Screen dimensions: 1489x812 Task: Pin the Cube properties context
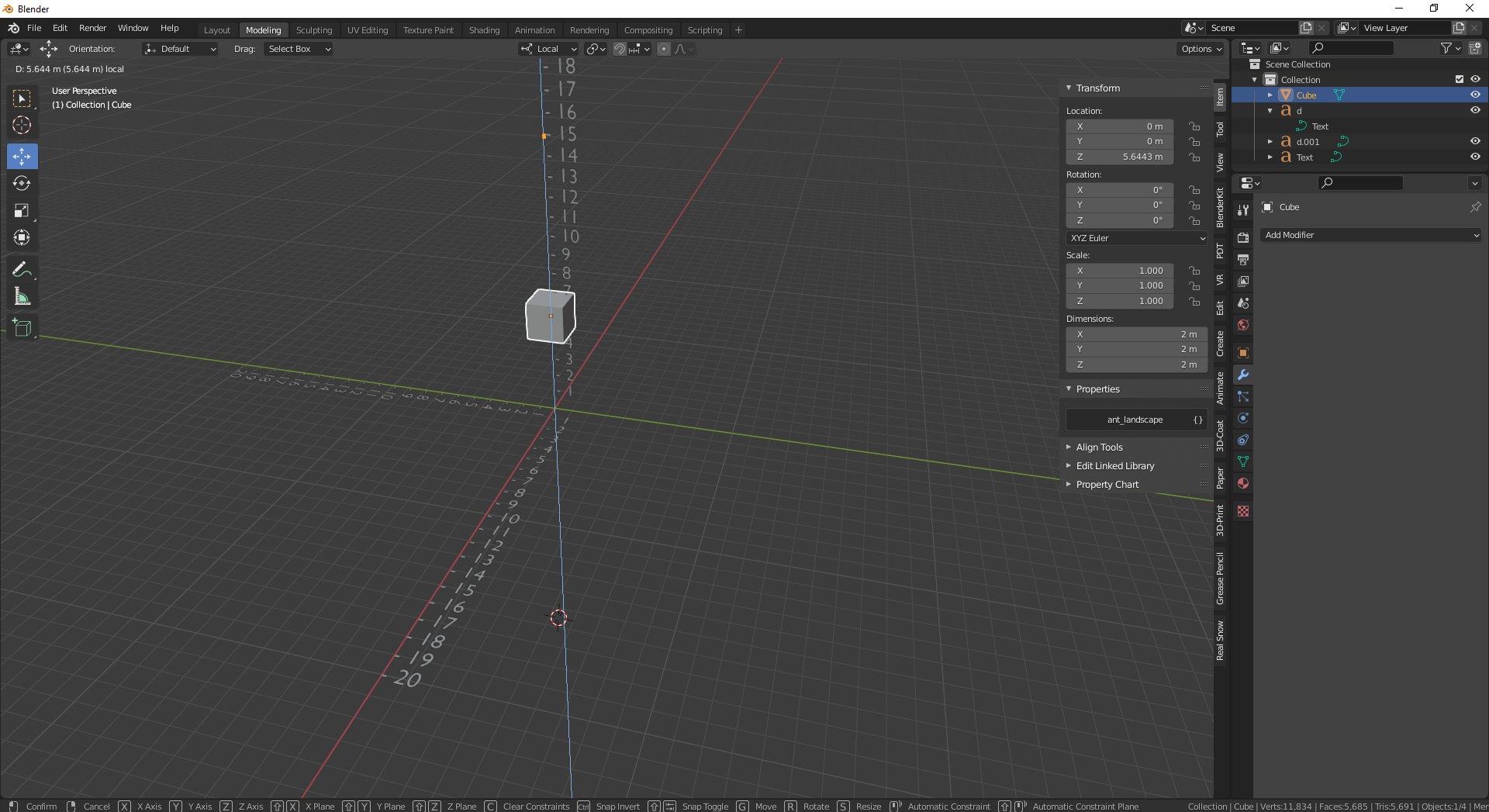click(1475, 207)
